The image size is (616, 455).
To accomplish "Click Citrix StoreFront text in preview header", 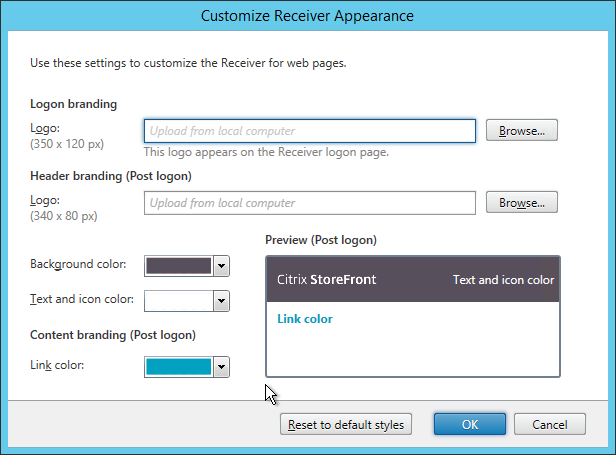I will [x=326, y=280].
